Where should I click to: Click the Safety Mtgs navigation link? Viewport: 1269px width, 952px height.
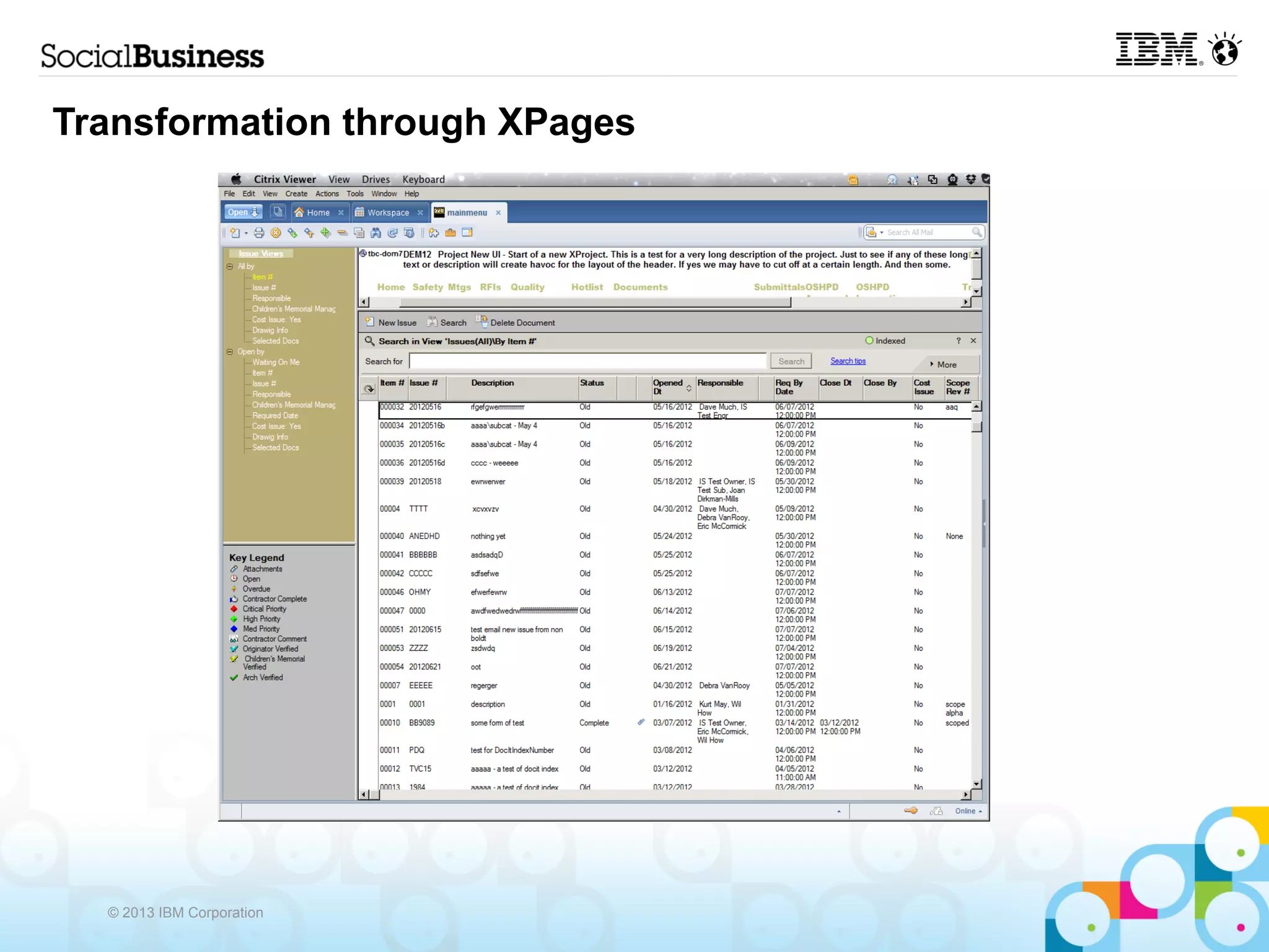coord(442,287)
